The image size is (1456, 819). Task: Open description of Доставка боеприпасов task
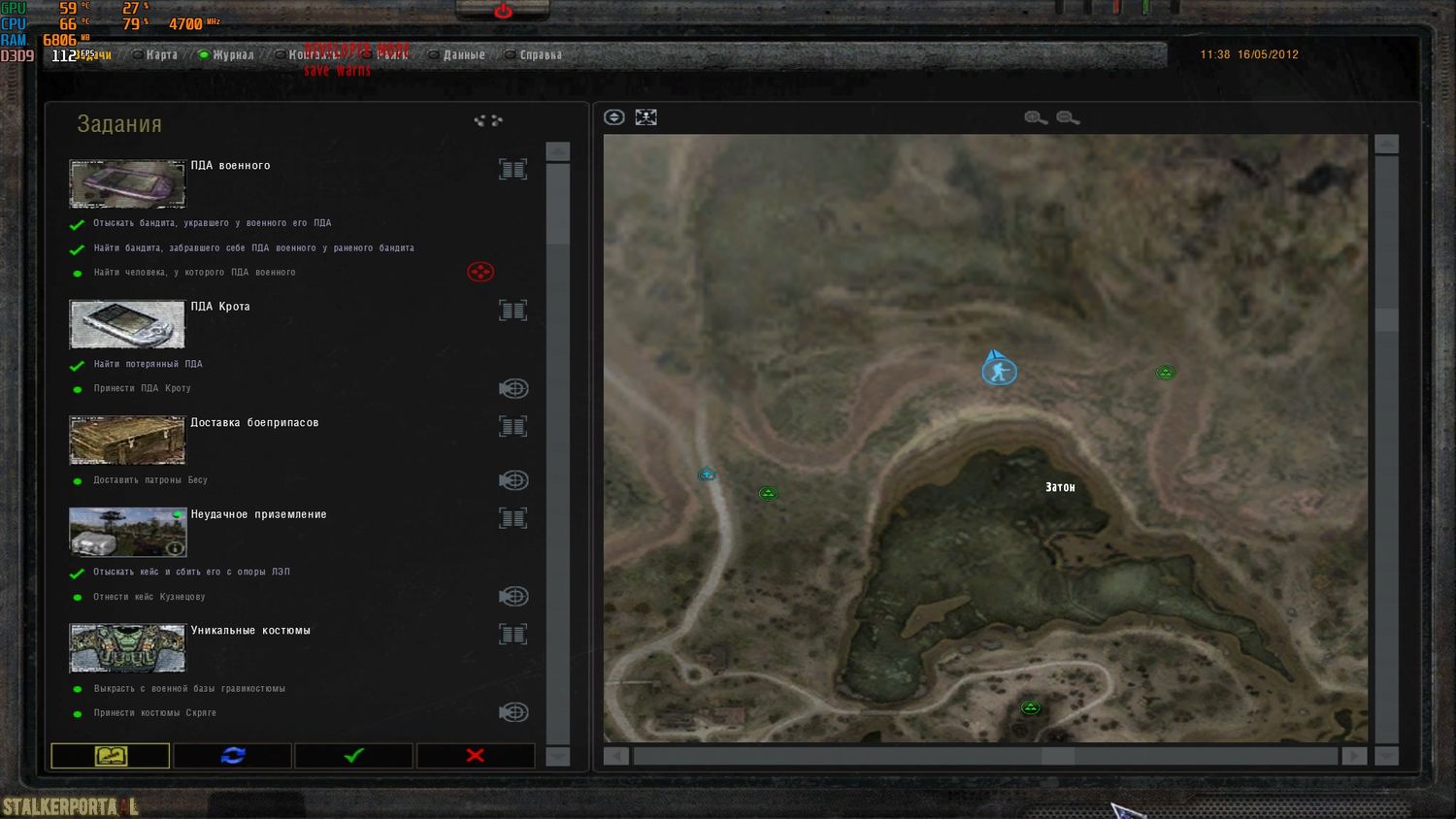(x=513, y=427)
